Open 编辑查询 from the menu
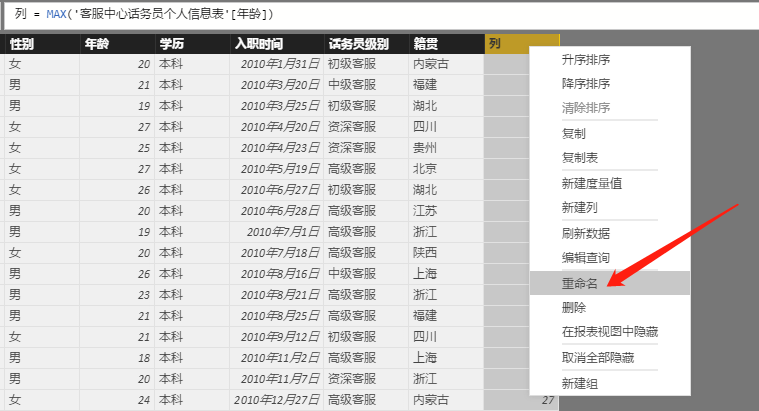The height and width of the screenshot is (411, 759). pos(586,258)
